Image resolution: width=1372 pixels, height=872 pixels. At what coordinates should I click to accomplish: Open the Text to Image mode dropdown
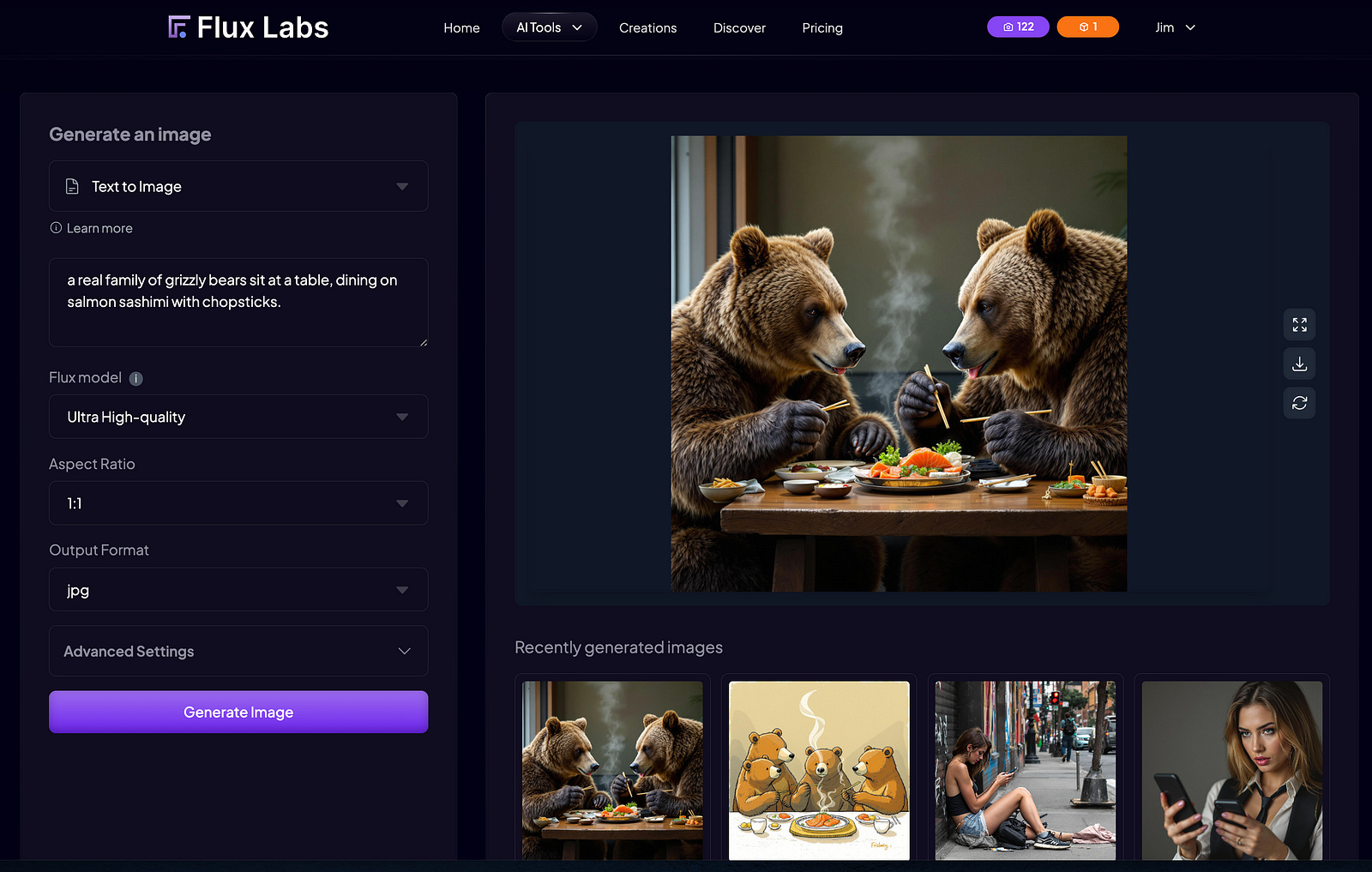(x=238, y=186)
